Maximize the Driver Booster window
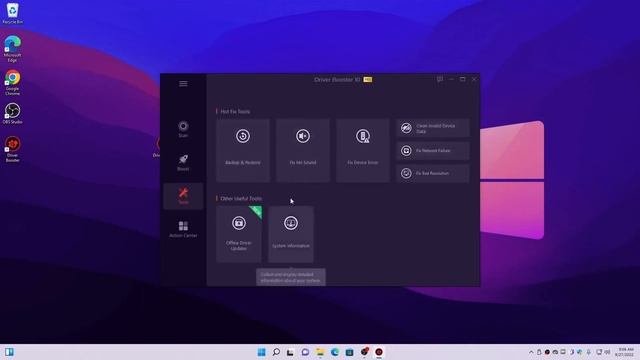640x360 pixels. pos(462,79)
